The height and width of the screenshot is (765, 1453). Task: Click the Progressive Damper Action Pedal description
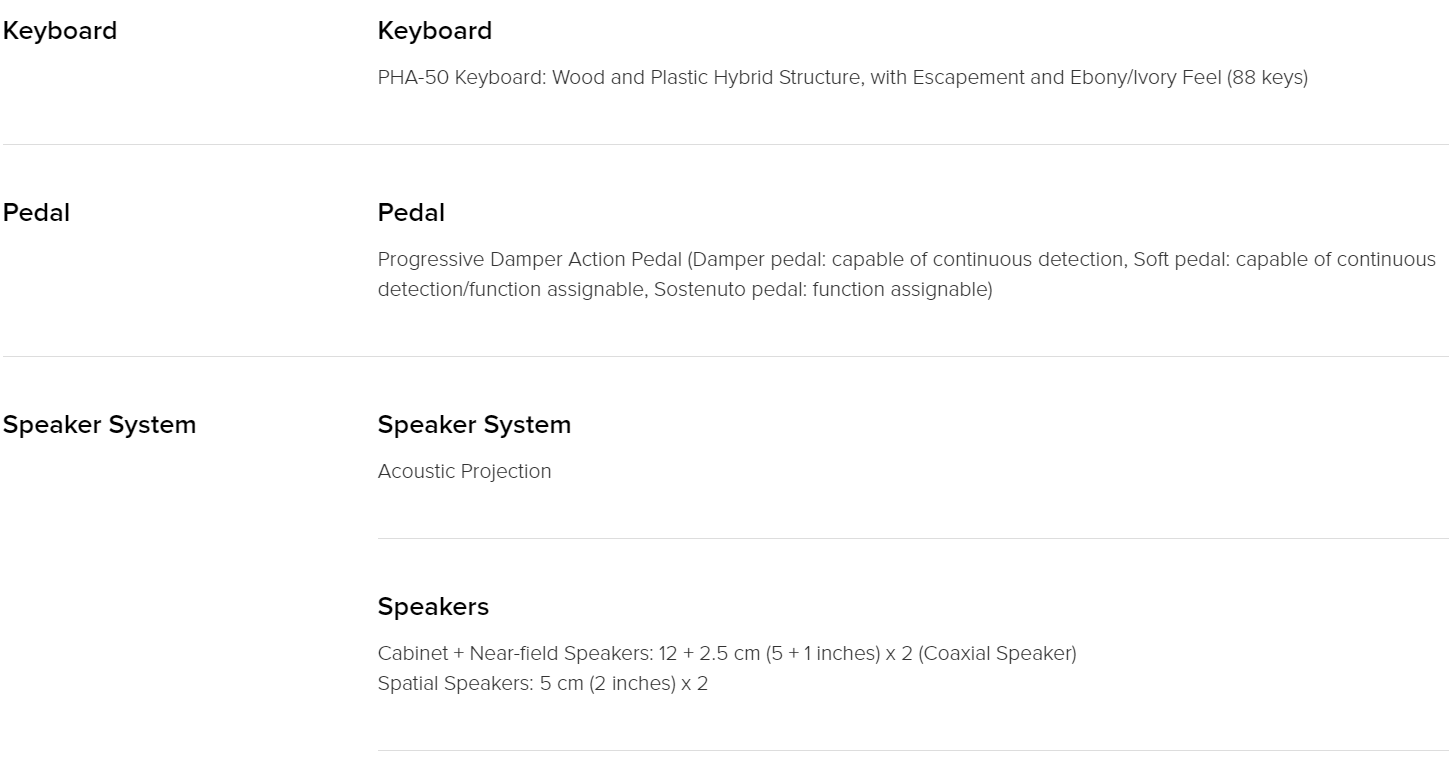[x=907, y=274]
